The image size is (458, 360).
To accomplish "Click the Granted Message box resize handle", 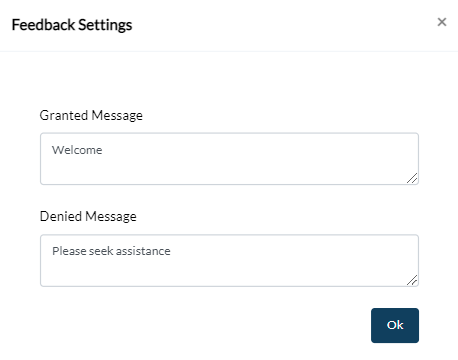I will (x=412, y=178).
